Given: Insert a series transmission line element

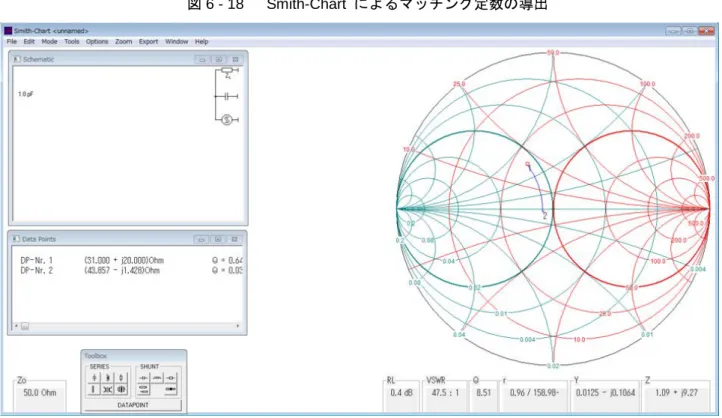Looking at the screenshot, I should coord(93,389).
